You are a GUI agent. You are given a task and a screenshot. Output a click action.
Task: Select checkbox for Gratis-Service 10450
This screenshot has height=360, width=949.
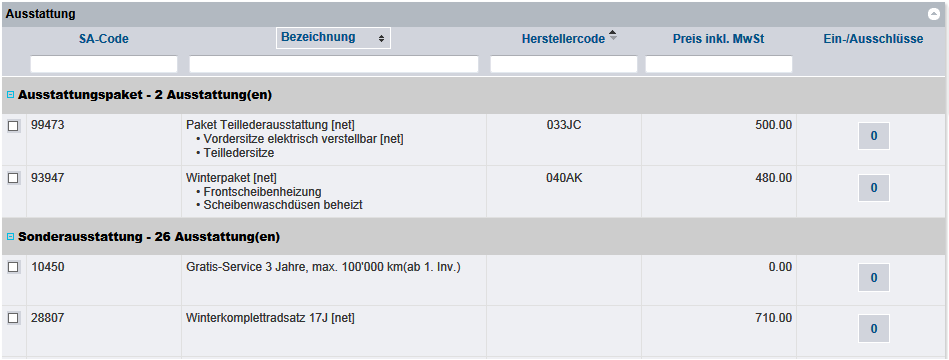pos(13,267)
